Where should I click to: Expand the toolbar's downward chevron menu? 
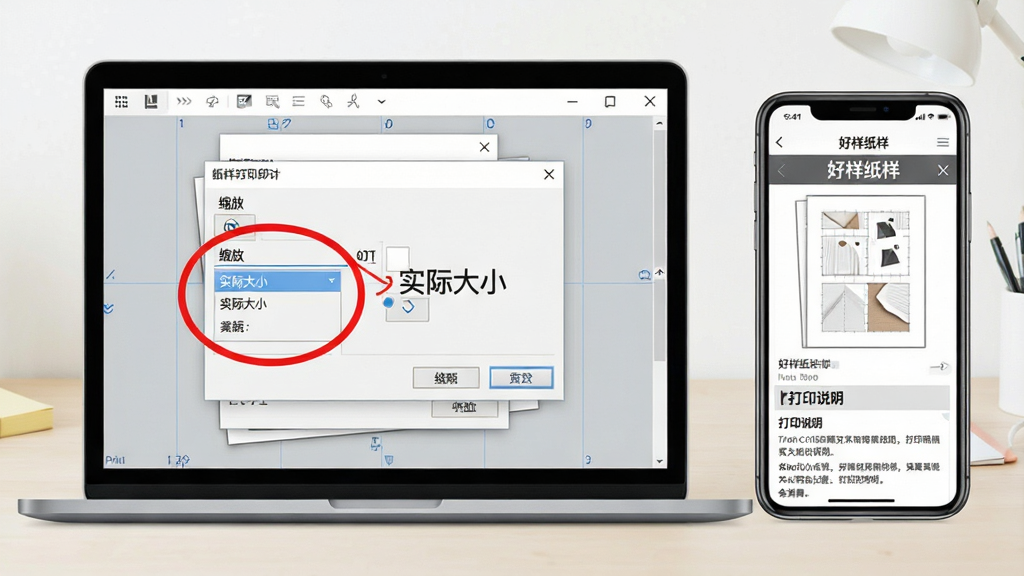tap(381, 102)
